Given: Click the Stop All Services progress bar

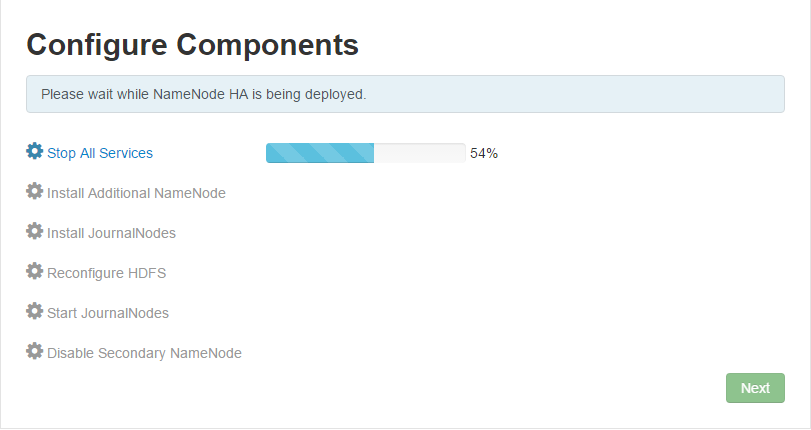Looking at the screenshot, I should point(365,153).
